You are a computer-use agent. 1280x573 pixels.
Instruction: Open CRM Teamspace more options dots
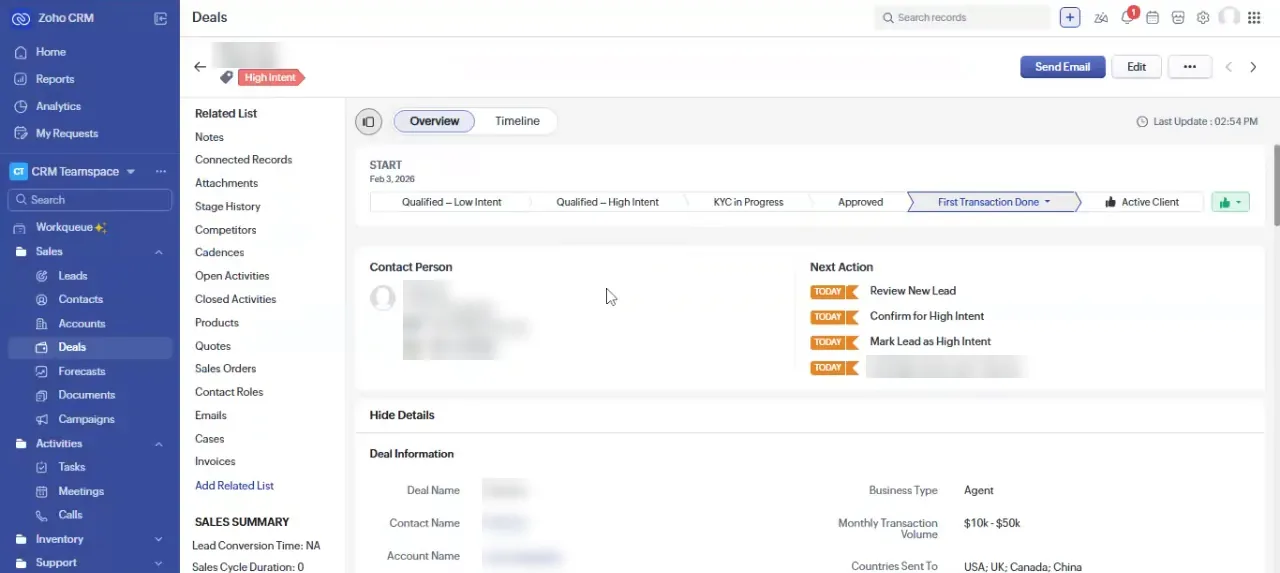[160, 172]
